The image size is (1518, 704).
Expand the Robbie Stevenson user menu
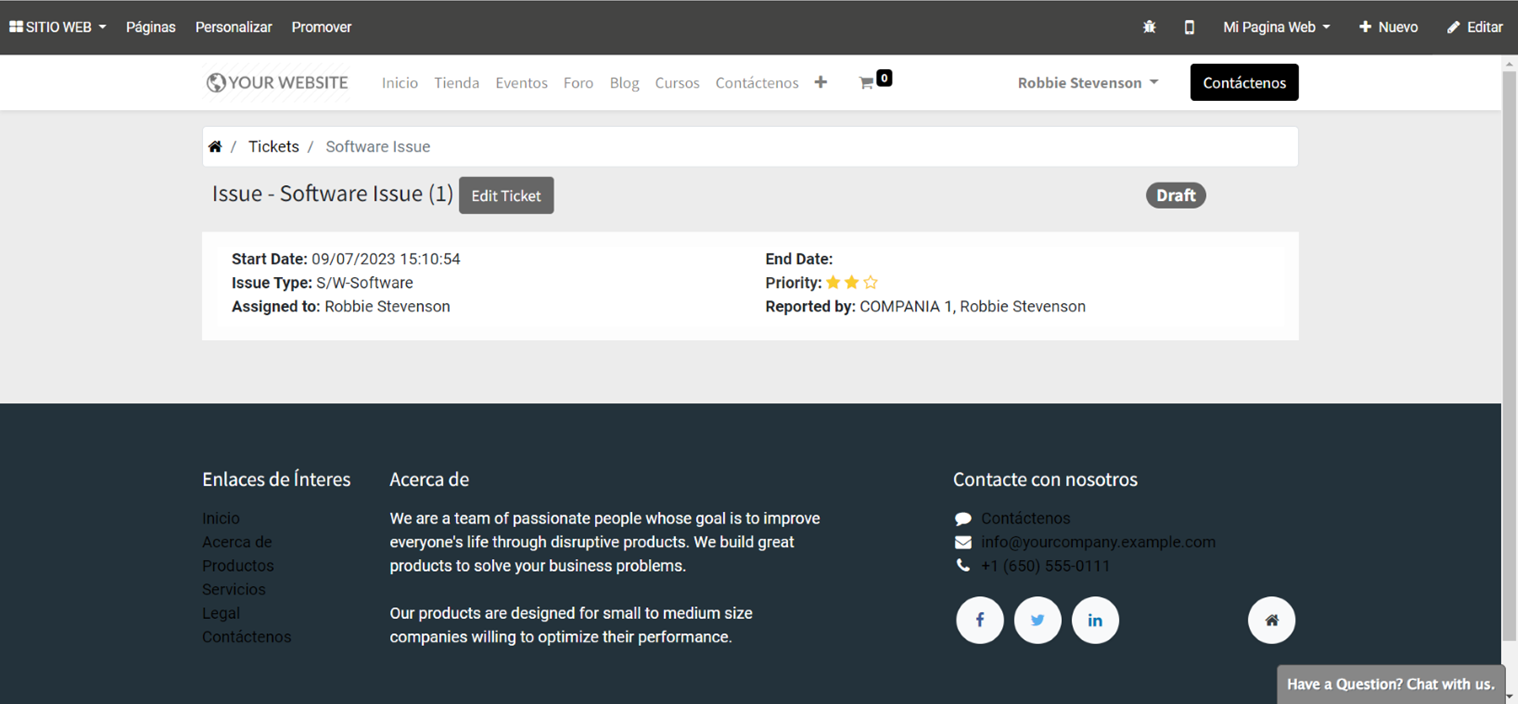point(1087,83)
